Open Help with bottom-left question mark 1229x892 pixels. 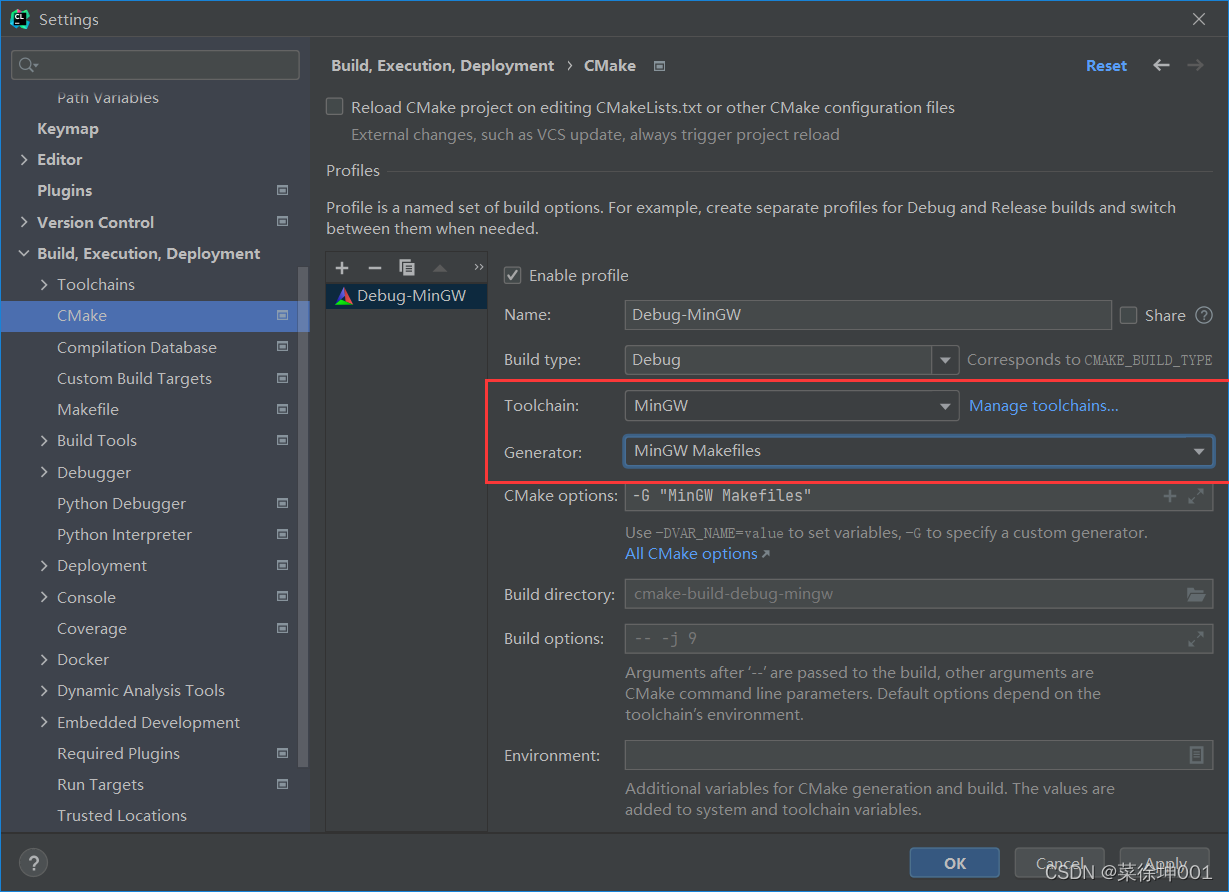(34, 862)
